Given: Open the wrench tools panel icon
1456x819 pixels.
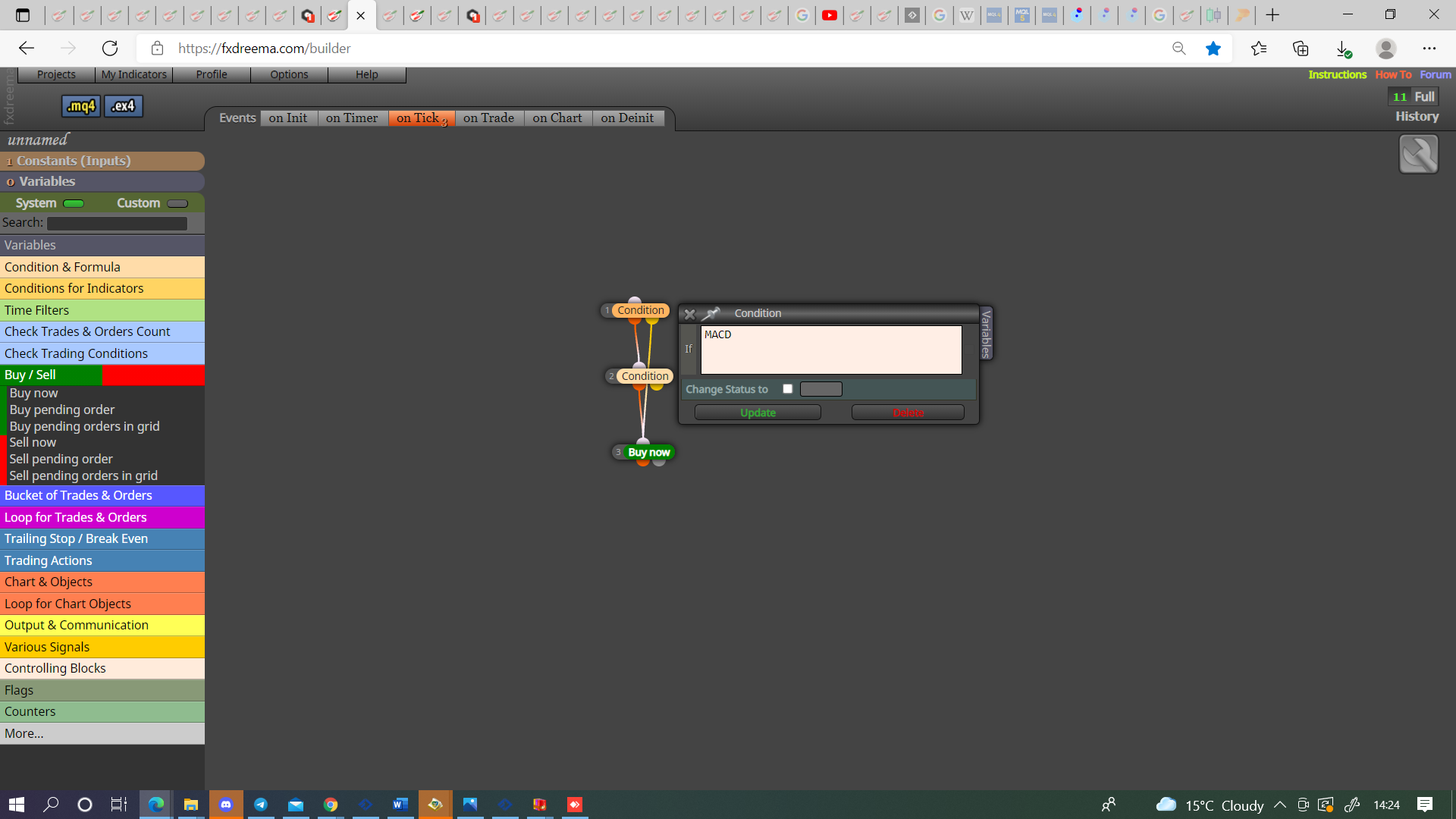Looking at the screenshot, I should pos(1418,154).
